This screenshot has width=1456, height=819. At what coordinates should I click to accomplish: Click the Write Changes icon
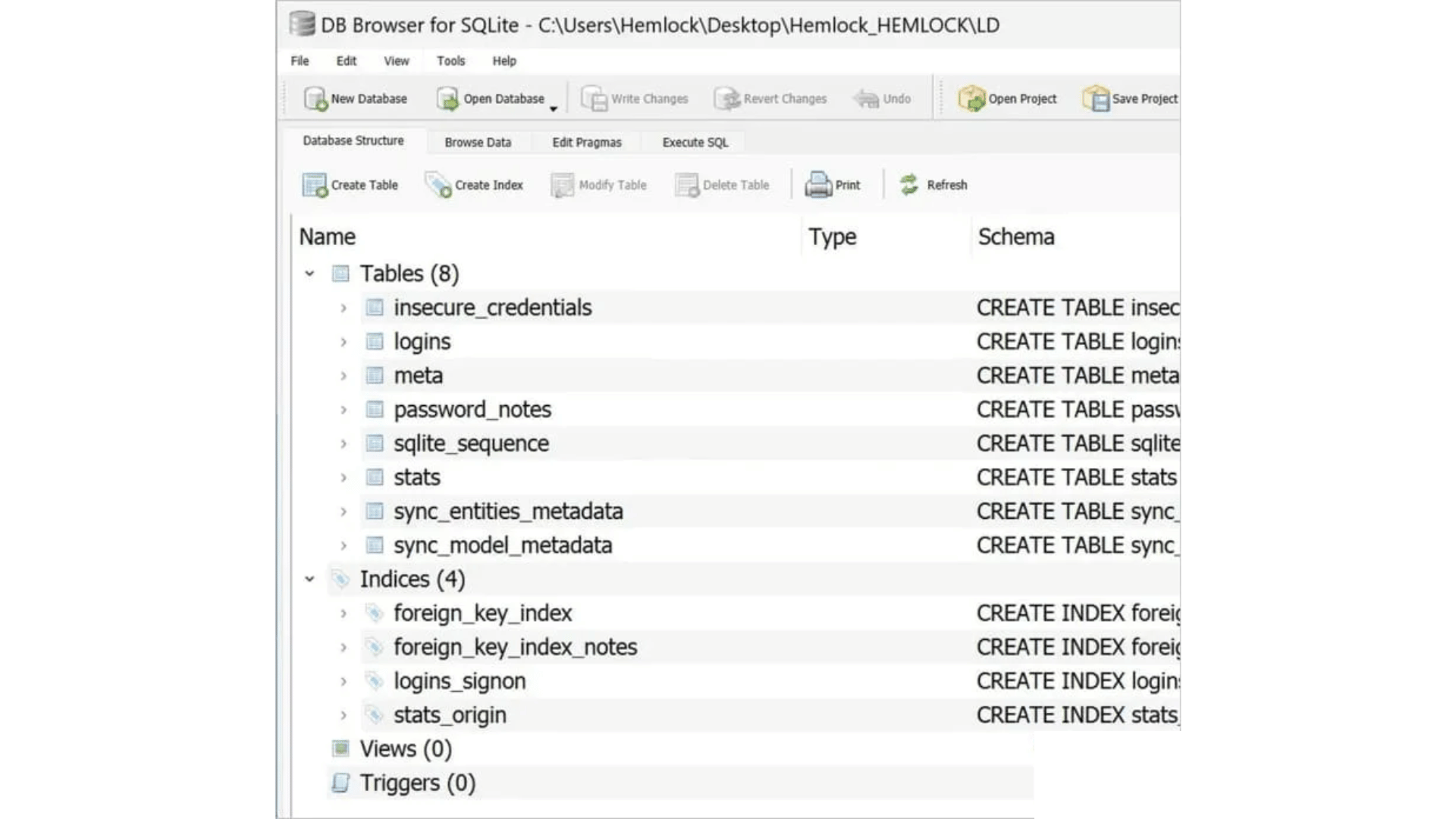(594, 99)
